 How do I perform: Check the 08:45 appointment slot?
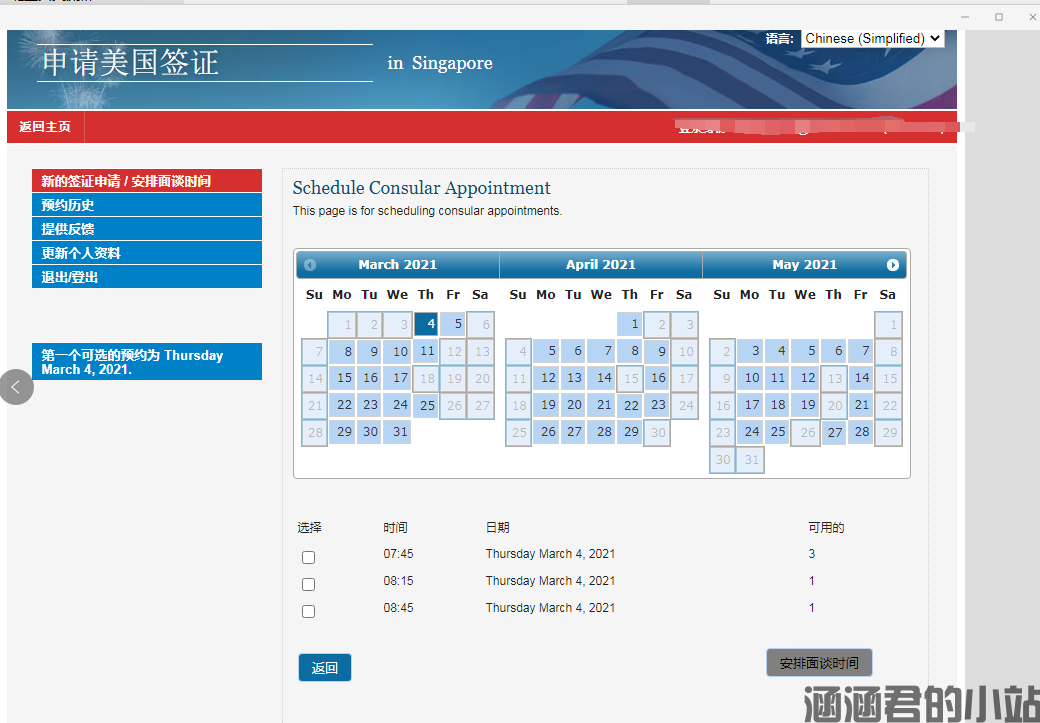tap(308, 611)
